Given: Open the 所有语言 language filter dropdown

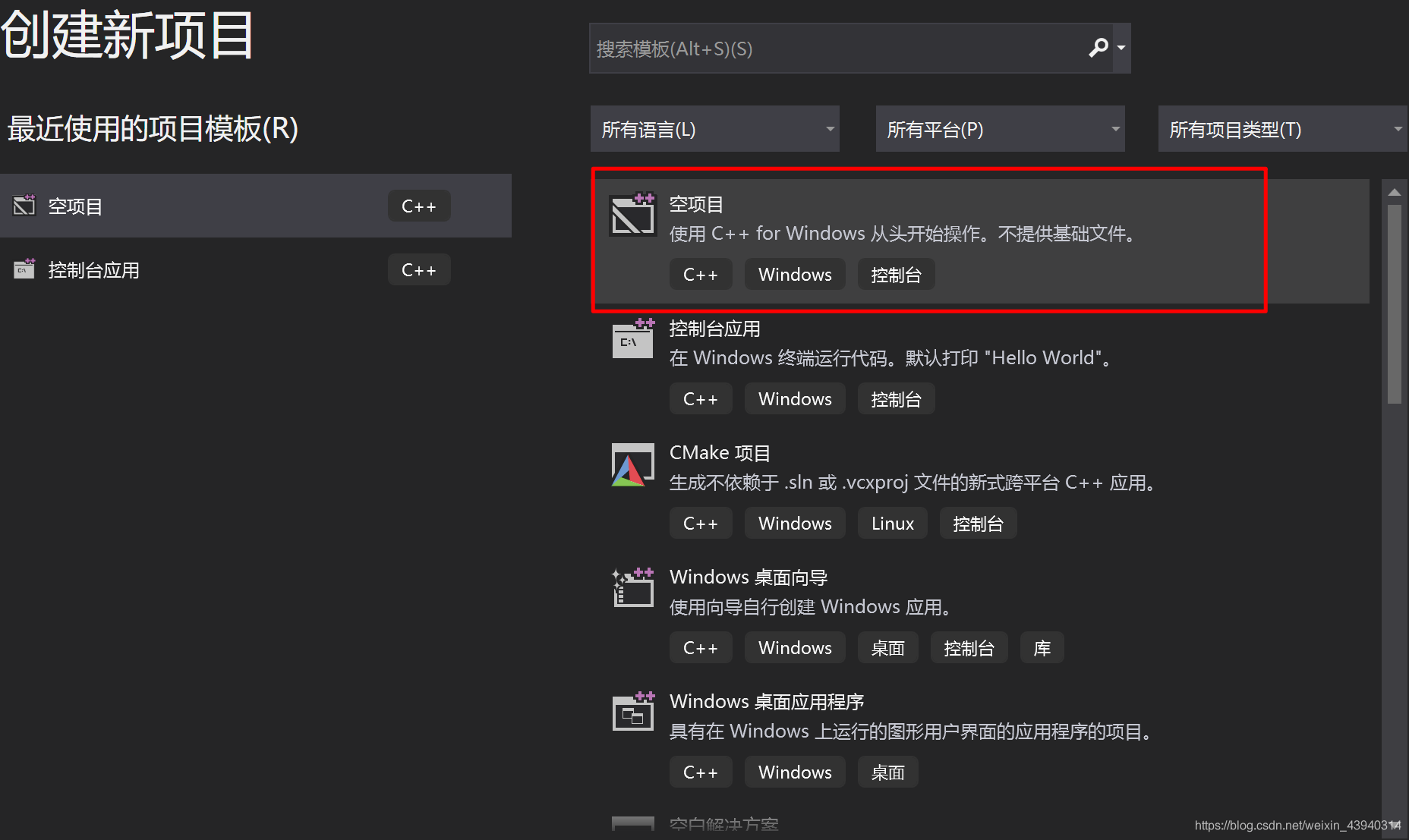Looking at the screenshot, I should 715,129.
